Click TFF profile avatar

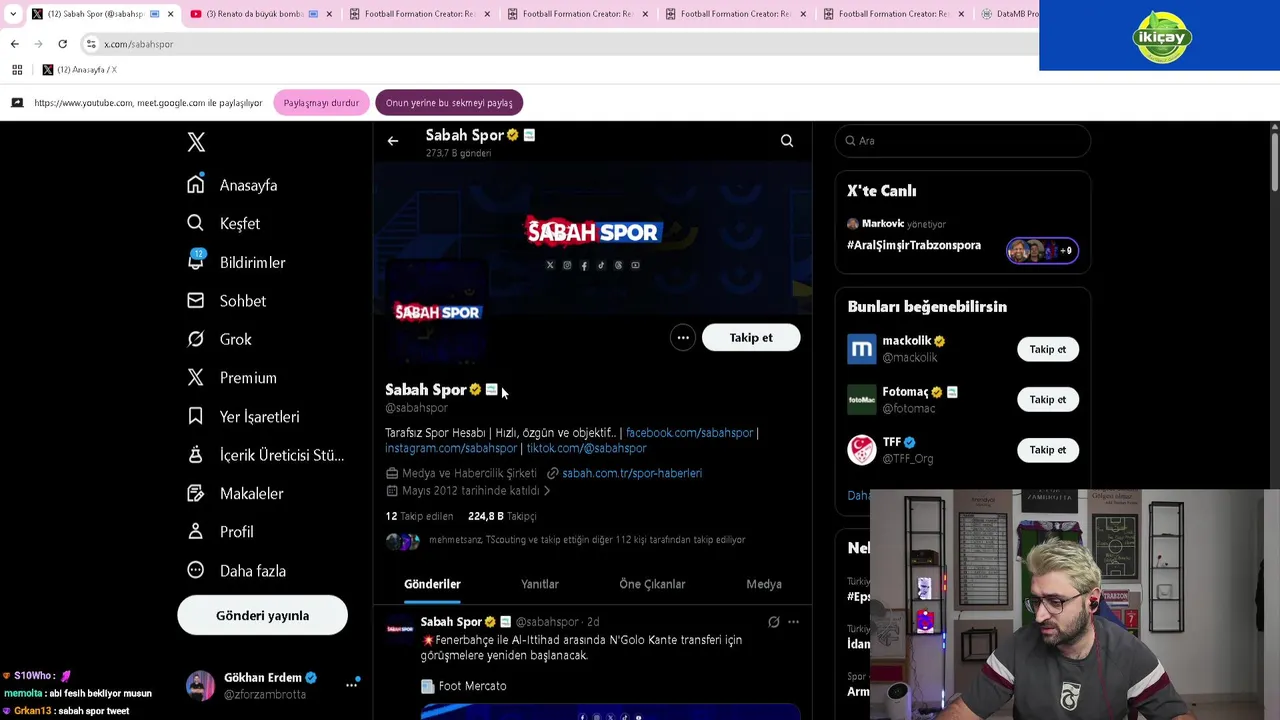click(x=862, y=450)
